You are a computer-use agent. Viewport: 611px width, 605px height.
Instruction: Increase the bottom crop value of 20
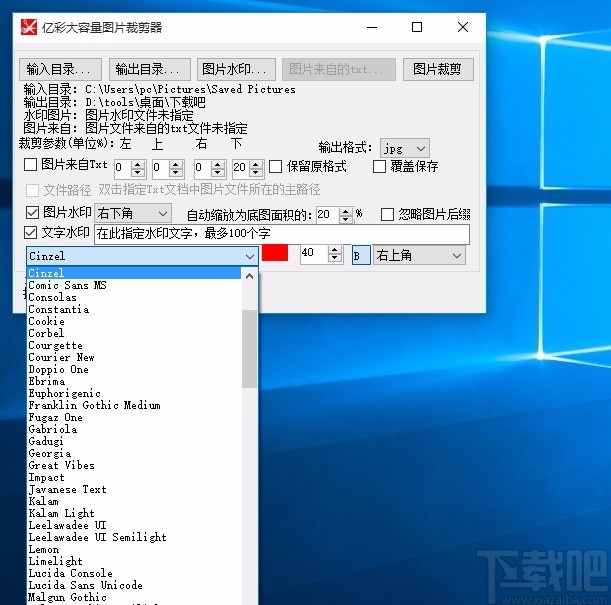click(x=256, y=164)
